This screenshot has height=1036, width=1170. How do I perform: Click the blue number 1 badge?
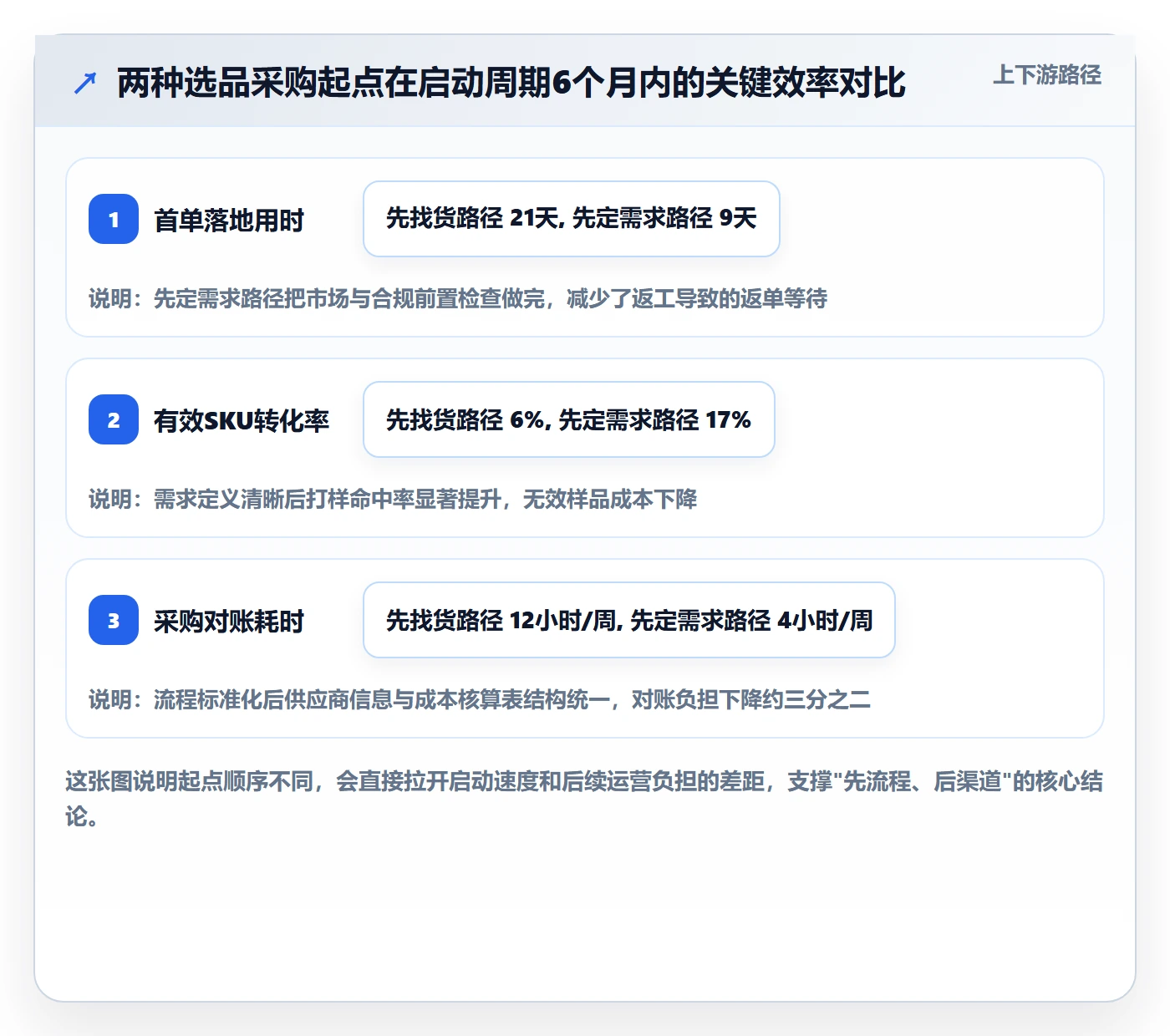pos(114,219)
